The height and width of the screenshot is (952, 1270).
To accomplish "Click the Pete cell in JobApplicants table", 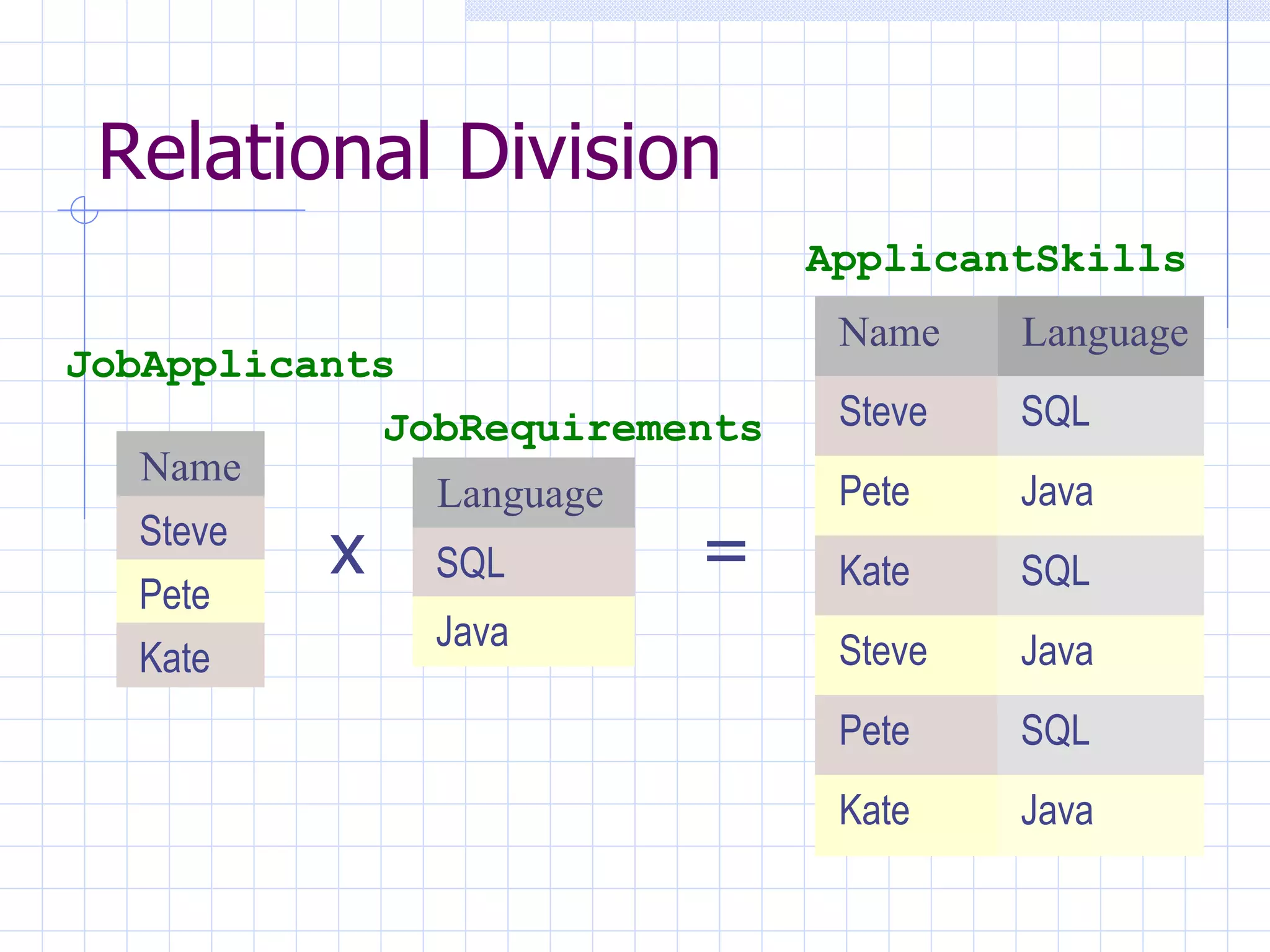I will [190, 591].
